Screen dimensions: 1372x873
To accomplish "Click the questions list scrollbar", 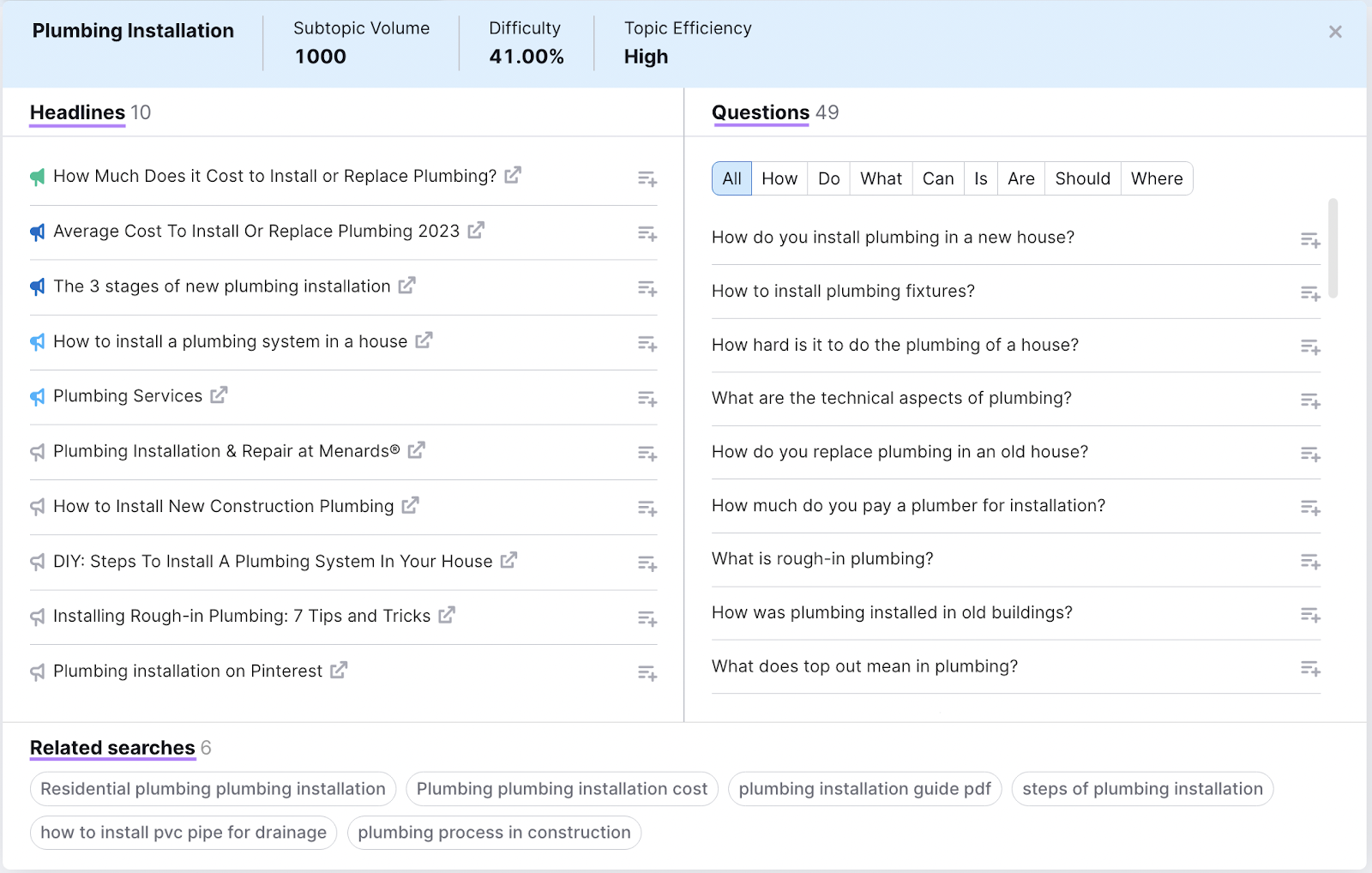I will [x=1333, y=249].
